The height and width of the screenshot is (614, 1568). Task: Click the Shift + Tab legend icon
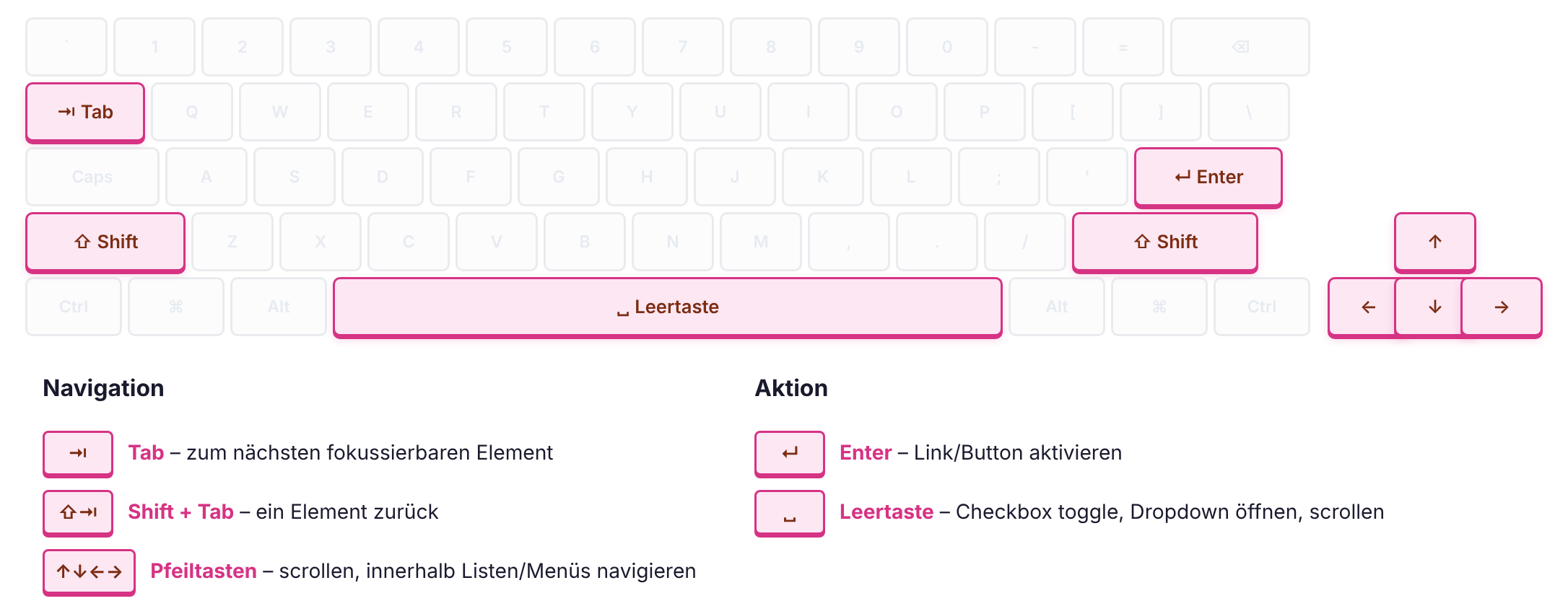tap(78, 513)
